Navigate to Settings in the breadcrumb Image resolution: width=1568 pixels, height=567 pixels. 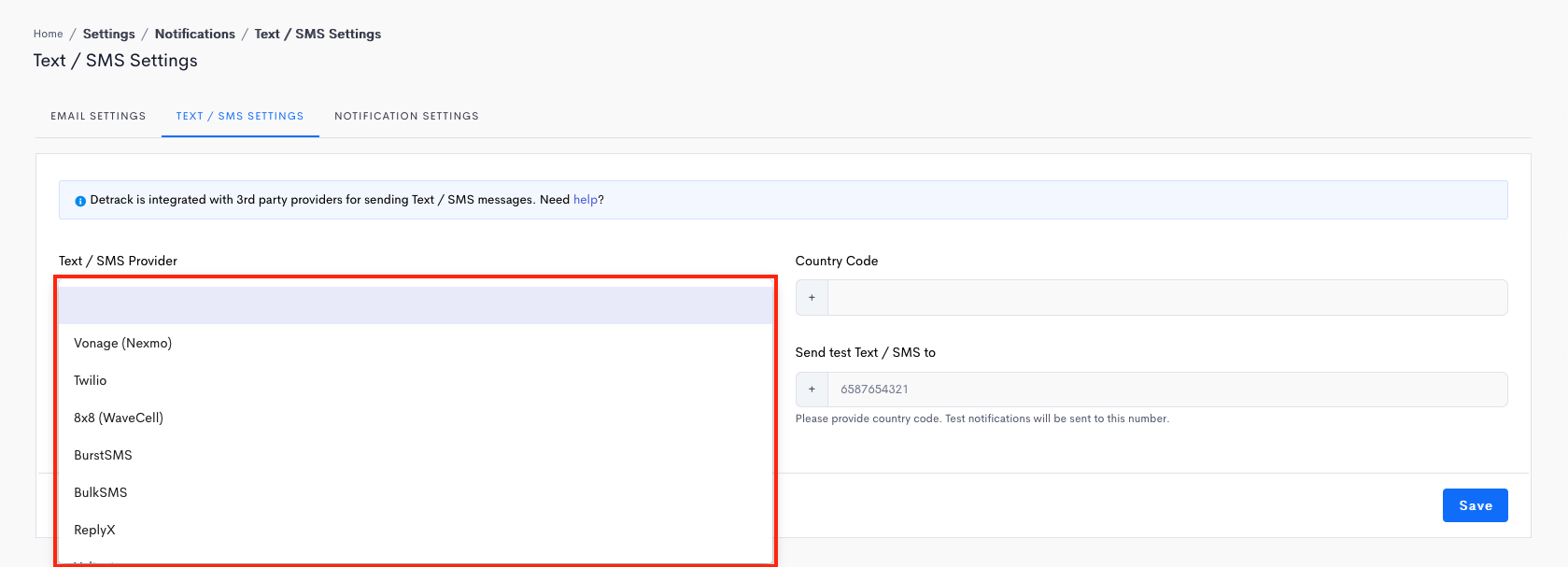tap(108, 34)
